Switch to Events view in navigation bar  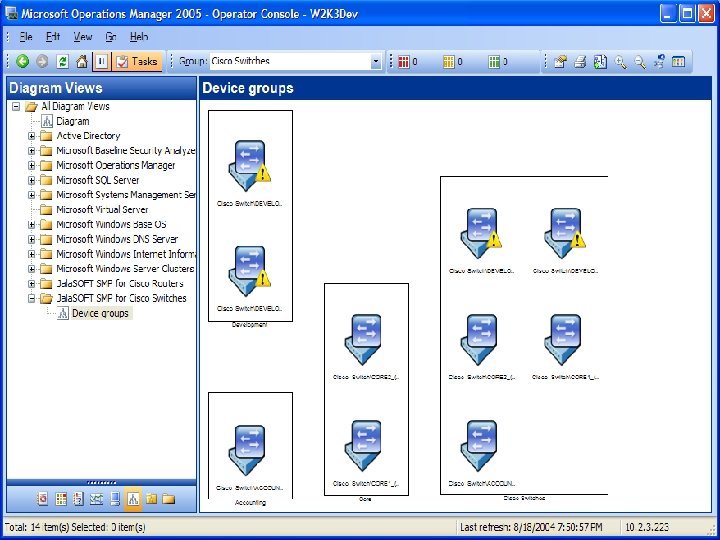coord(78,499)
